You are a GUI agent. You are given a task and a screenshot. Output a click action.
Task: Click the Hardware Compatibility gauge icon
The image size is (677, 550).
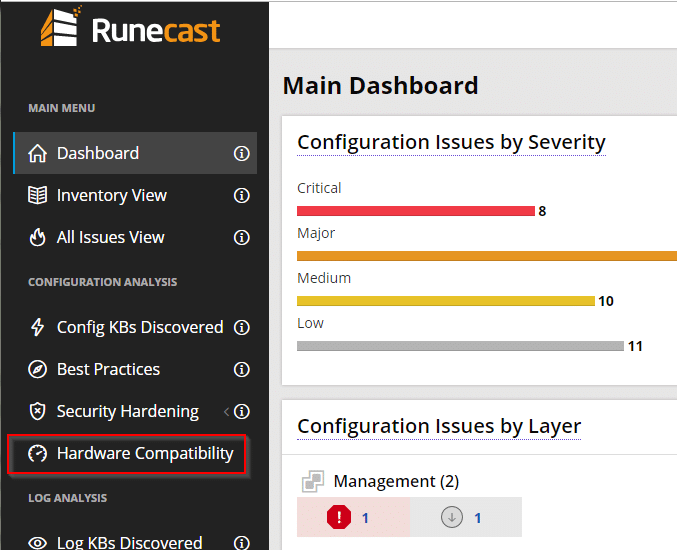[x=38, y=454]
